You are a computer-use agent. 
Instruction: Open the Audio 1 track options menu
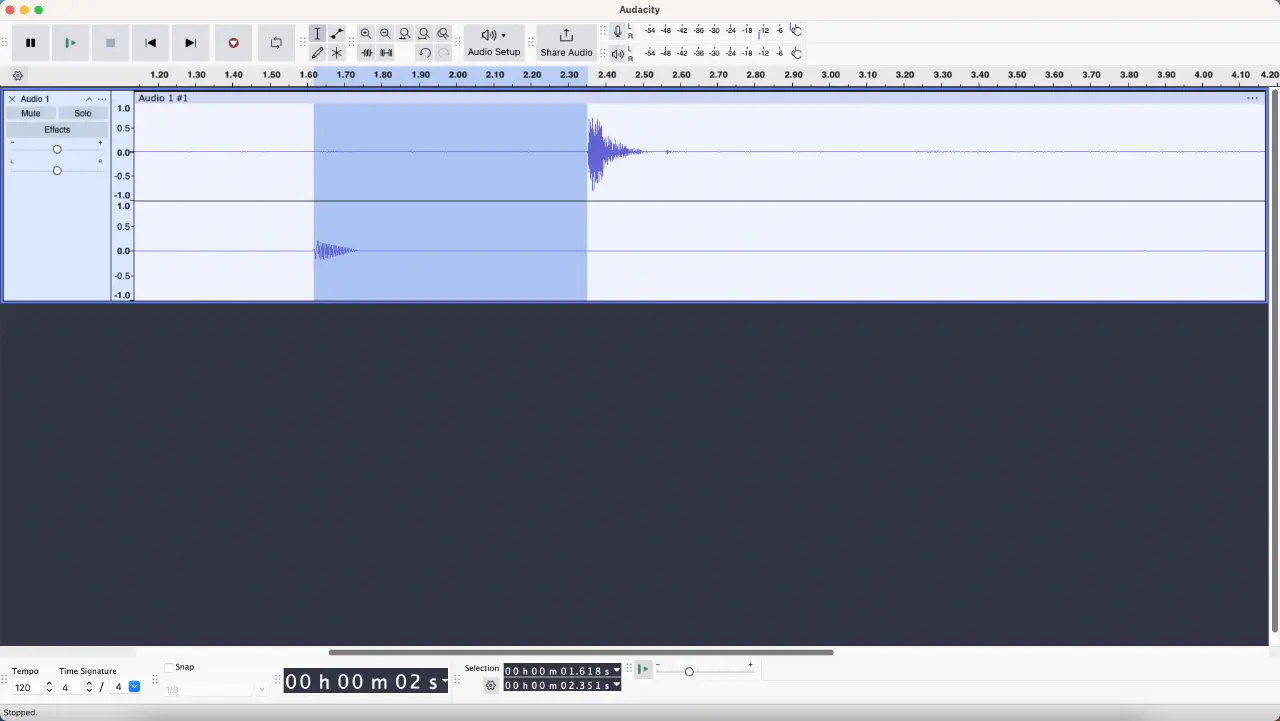pyautogui.click(x=102, y=99)
